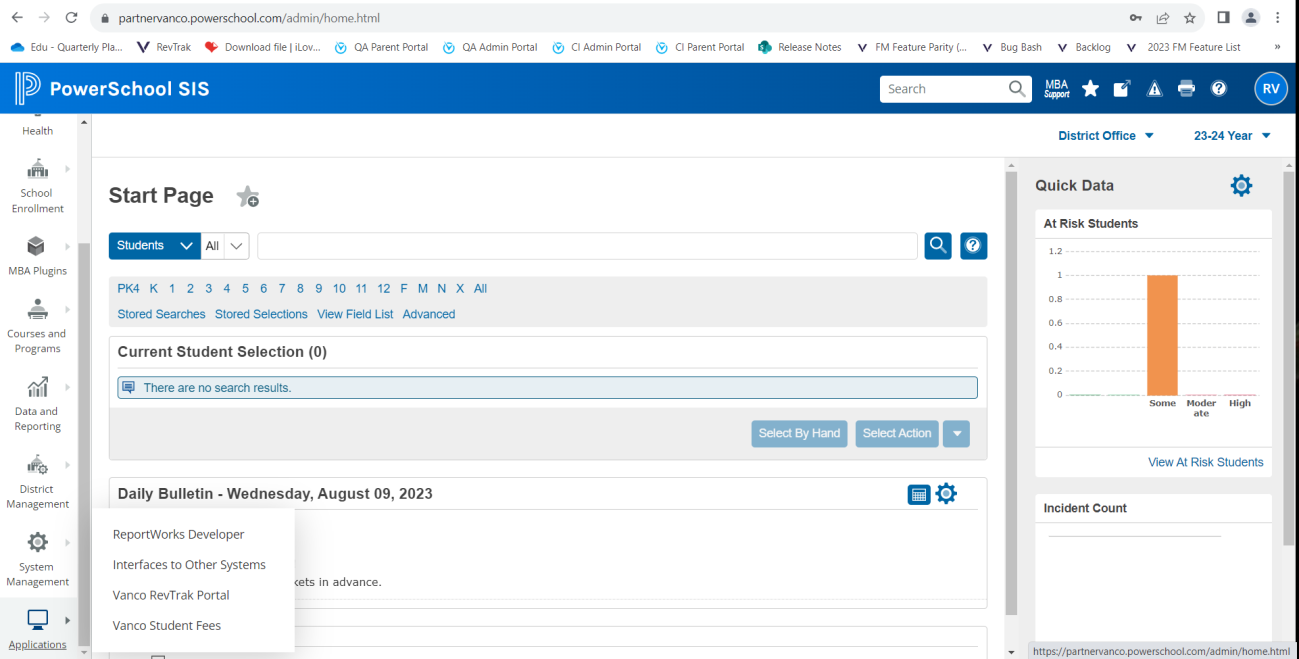
Task: Click into the student search text field
Action: 587,246
